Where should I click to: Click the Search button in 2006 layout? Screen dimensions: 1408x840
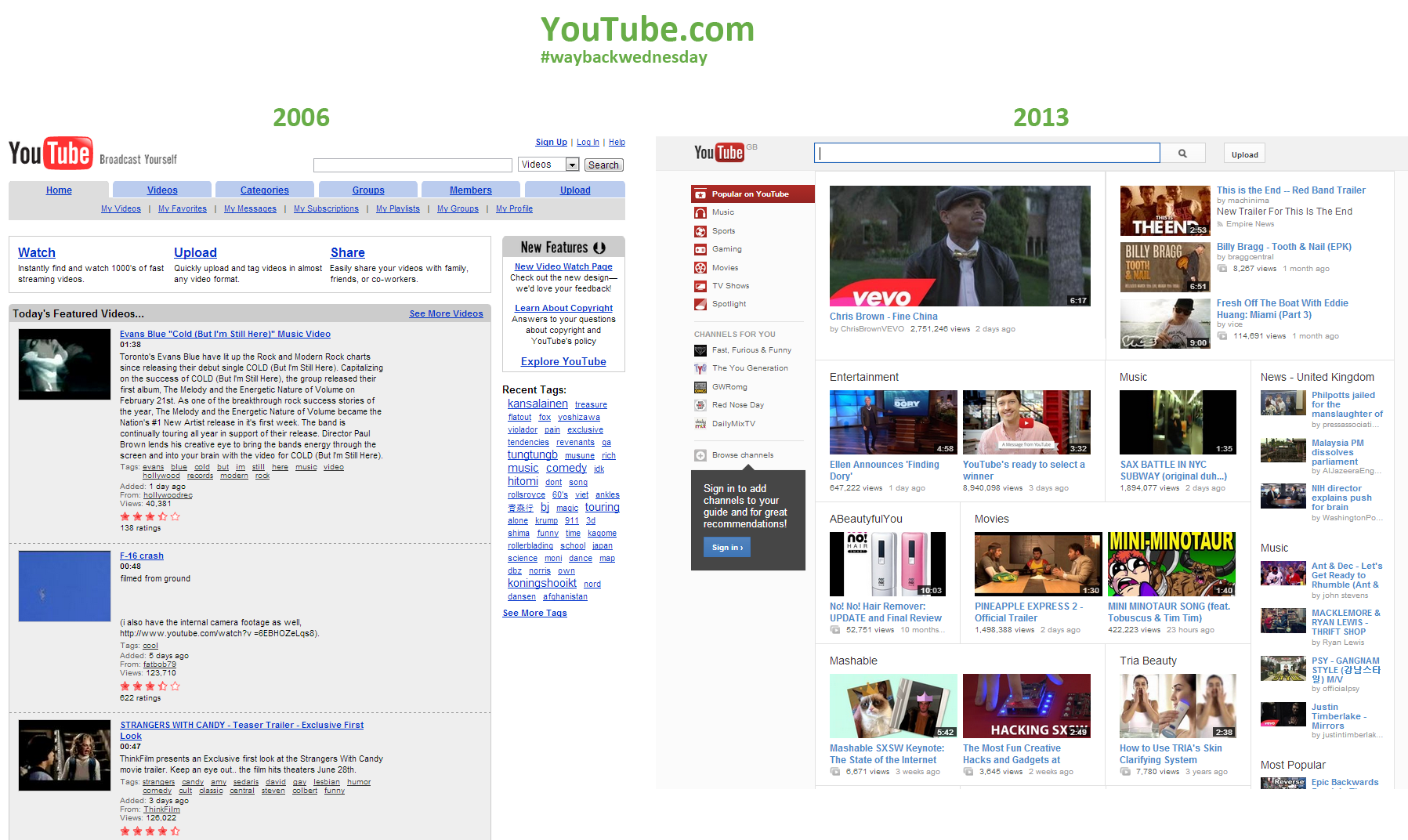(x=603, y=165)
